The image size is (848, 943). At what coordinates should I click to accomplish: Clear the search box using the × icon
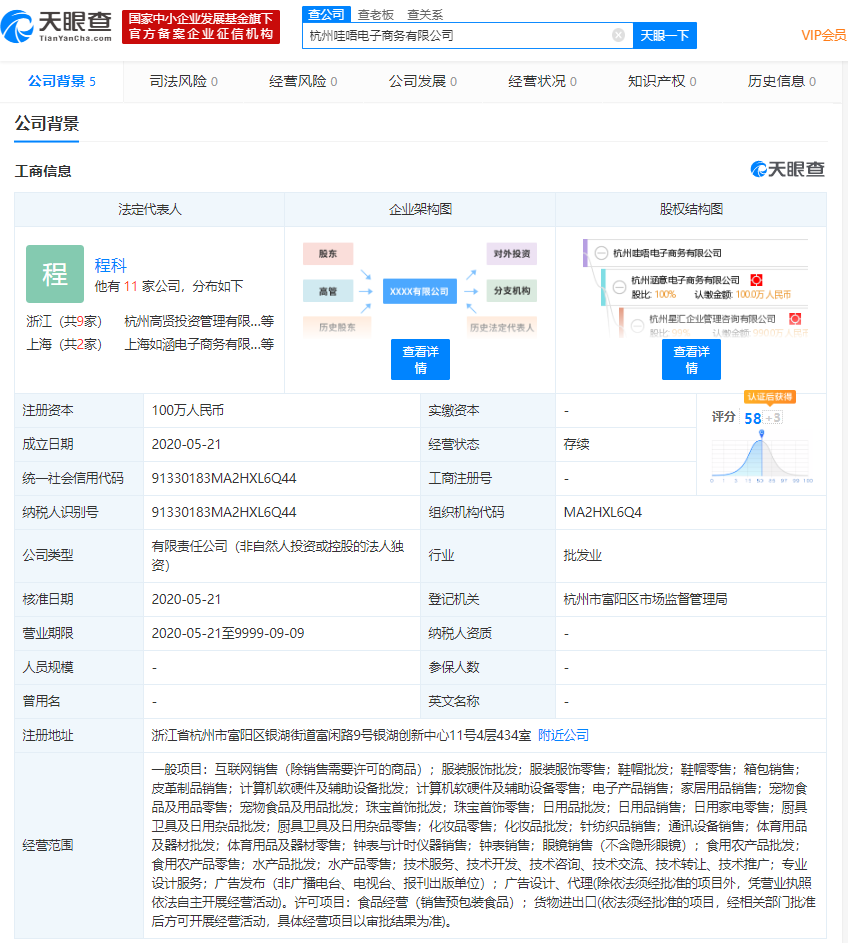(x=617, y=35)
